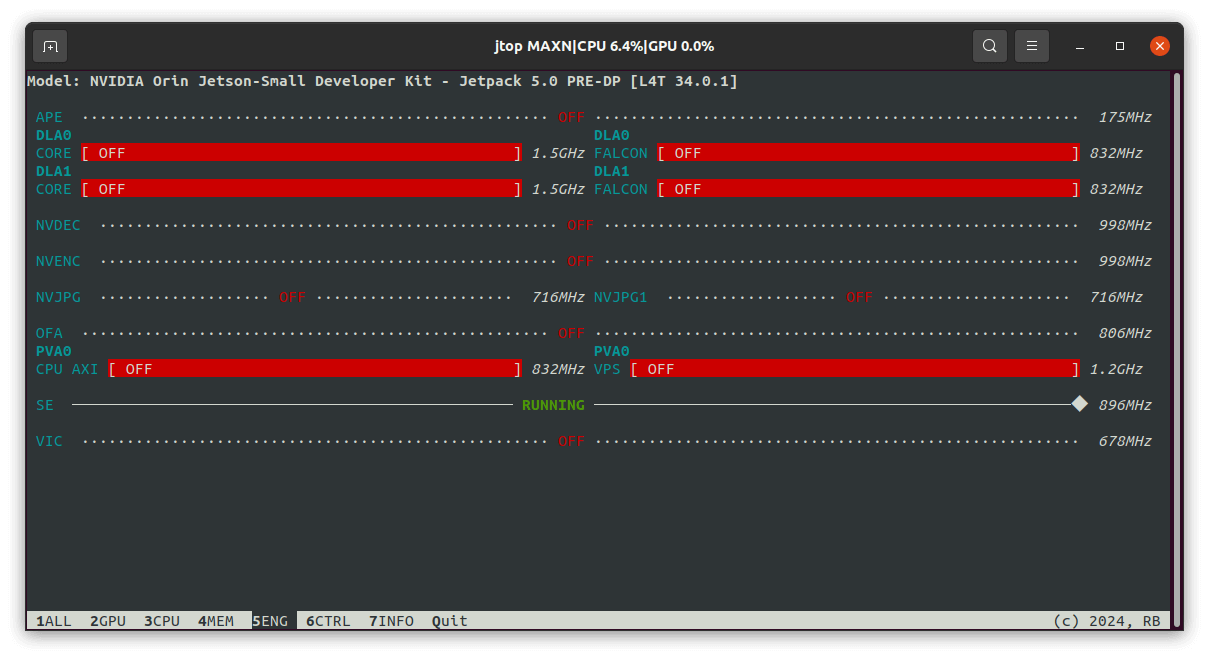Click the NVJPG1 OFF status
This screenshot has width=1209, height=659.
click(860, 297)
